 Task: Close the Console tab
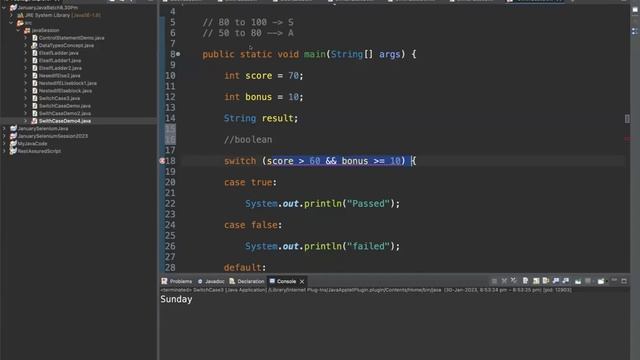click(302, 282)
